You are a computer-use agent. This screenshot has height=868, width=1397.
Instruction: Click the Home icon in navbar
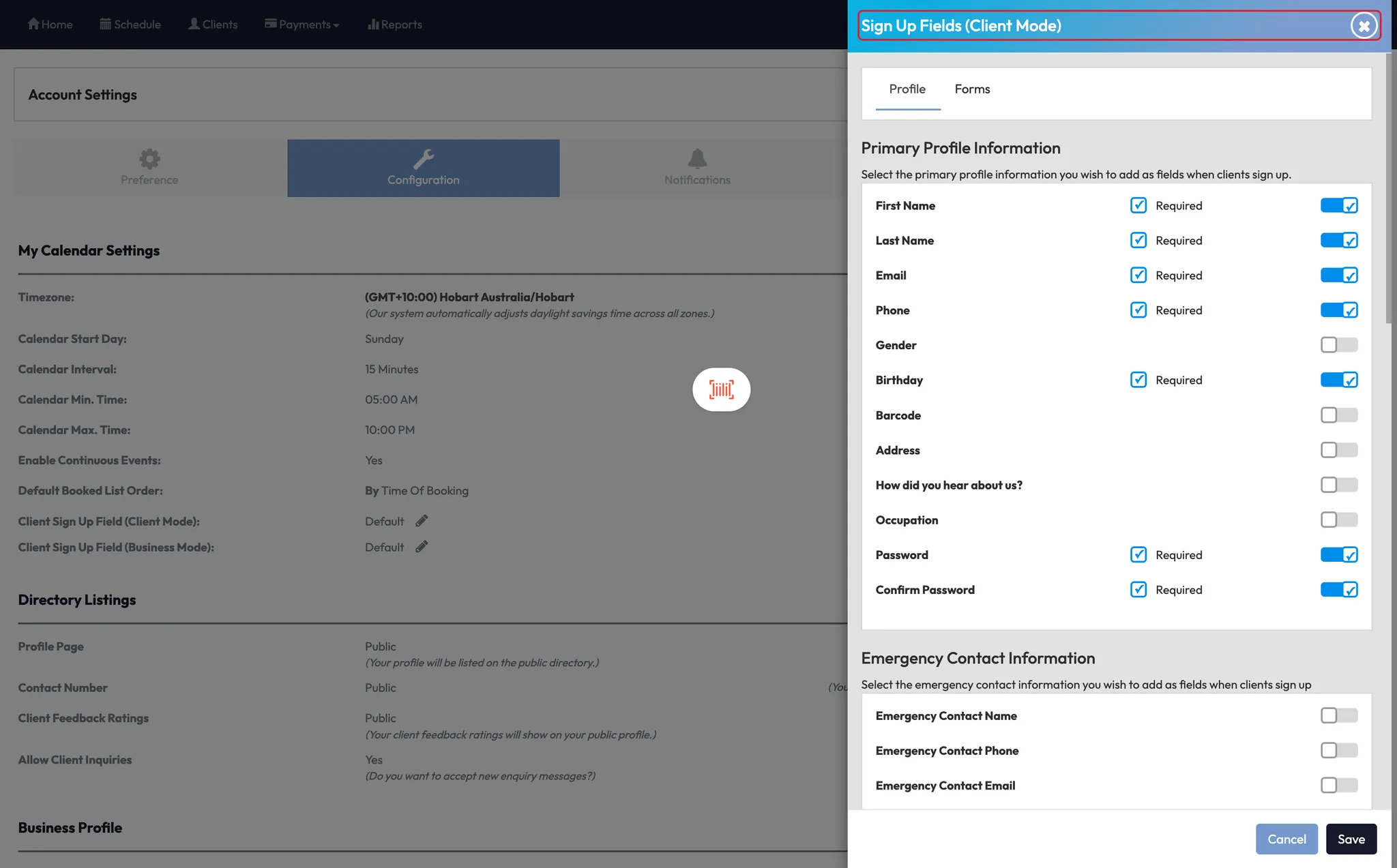pos(33,24)
